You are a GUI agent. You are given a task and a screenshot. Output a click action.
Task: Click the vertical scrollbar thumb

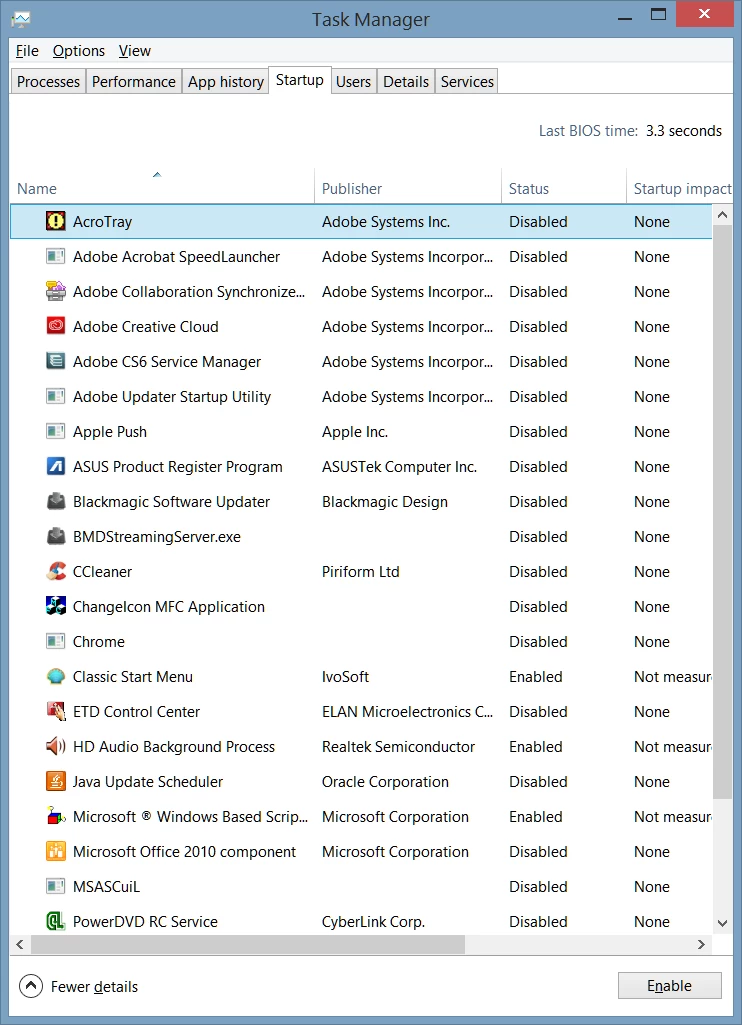pos(722,511)
